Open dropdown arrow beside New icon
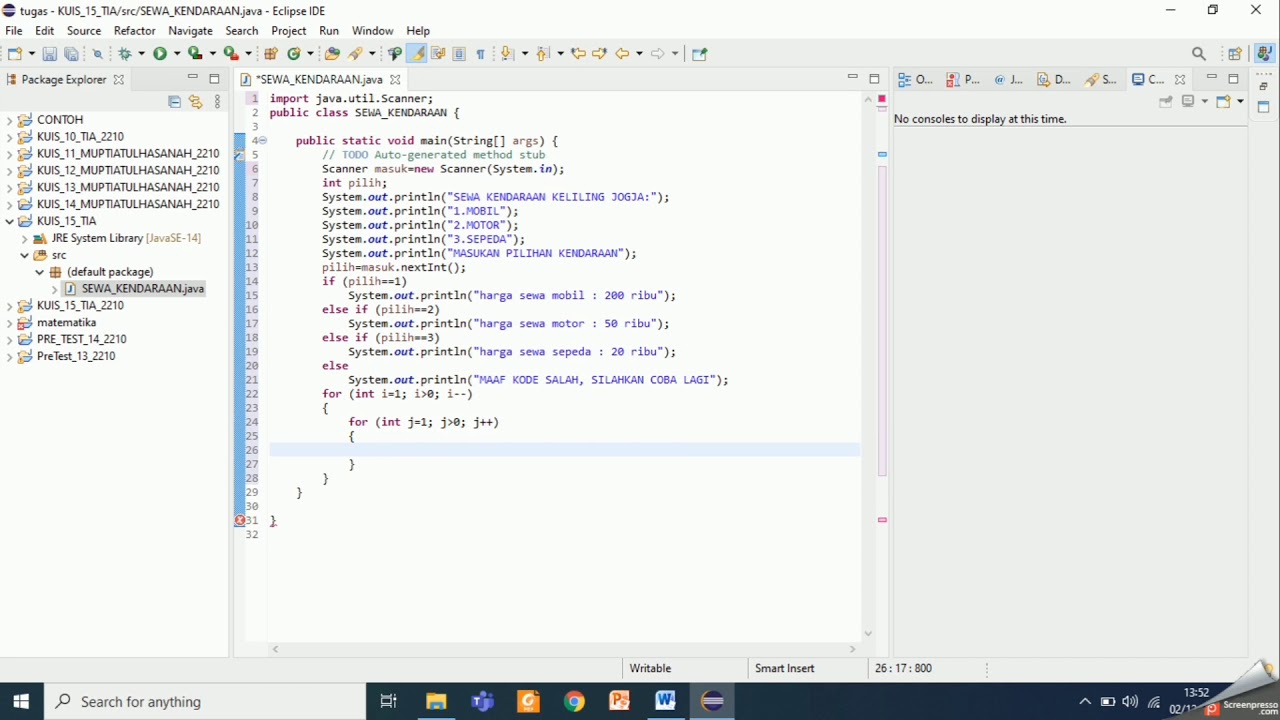The width and height of the screenshot is (1280, 720). [x=31, y=54]
